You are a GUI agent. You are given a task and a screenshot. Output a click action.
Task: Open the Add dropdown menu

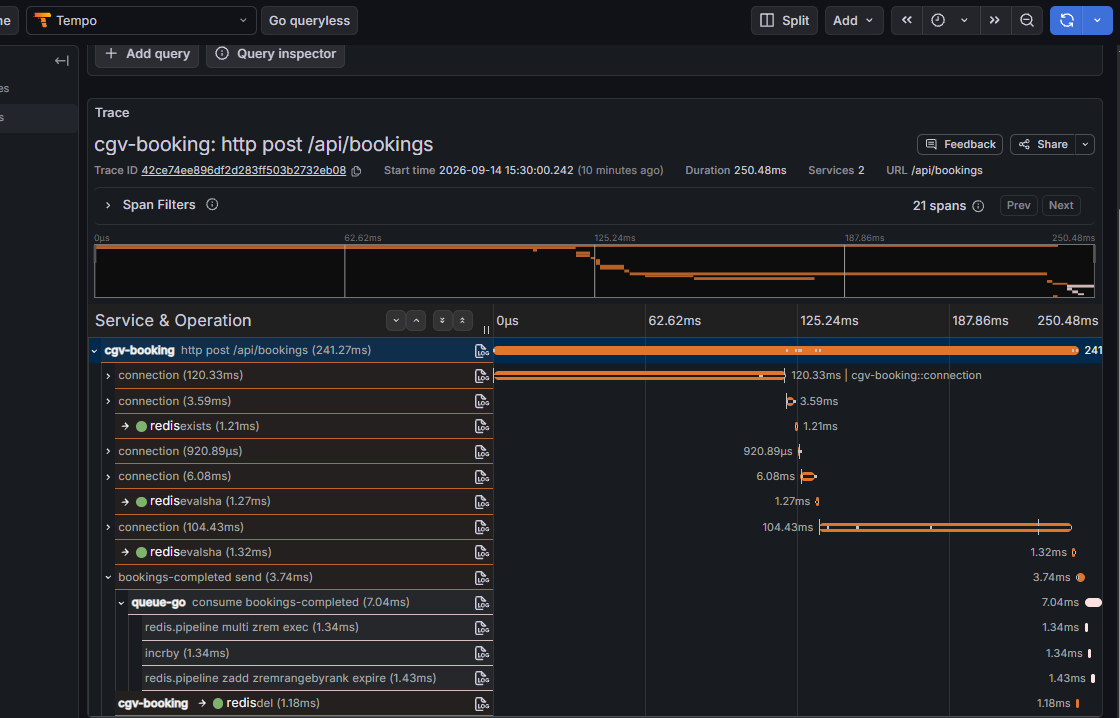[x=854, y=21]
